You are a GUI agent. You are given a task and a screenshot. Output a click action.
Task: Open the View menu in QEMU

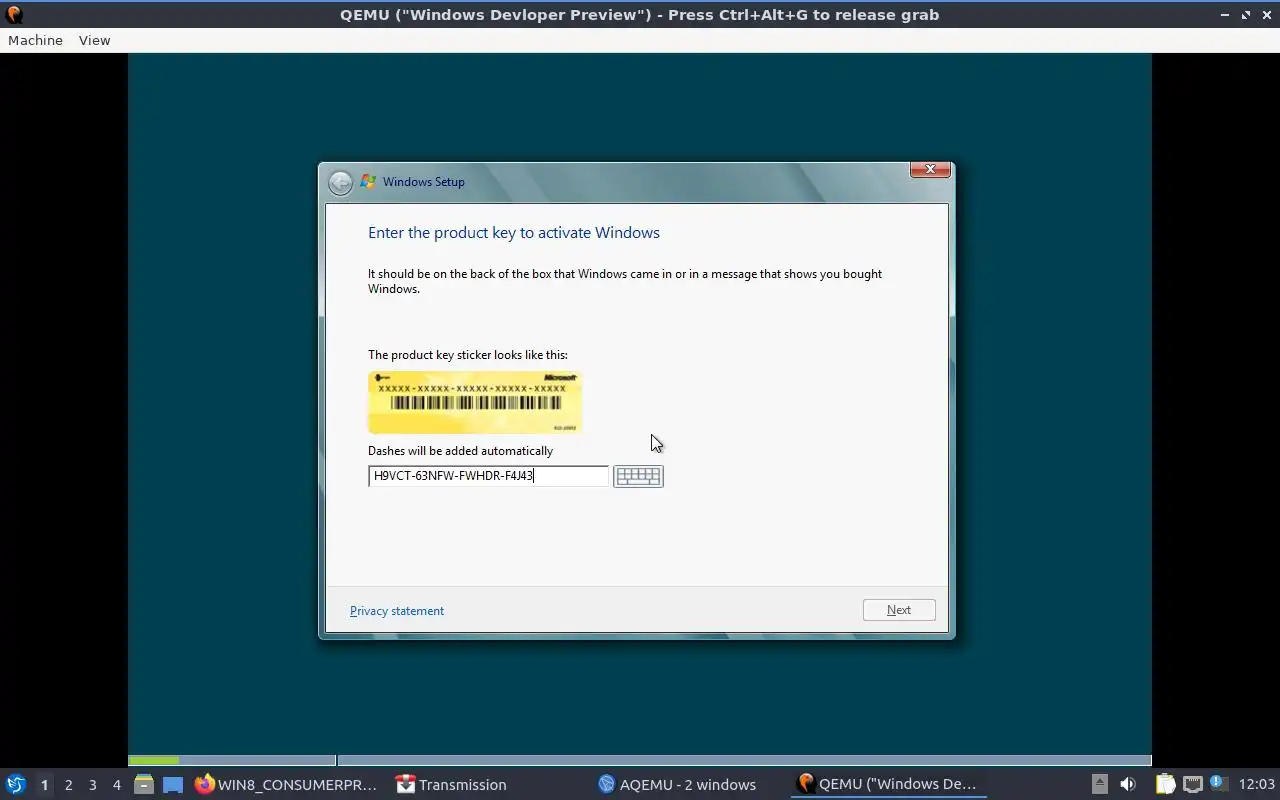point(94,40)
